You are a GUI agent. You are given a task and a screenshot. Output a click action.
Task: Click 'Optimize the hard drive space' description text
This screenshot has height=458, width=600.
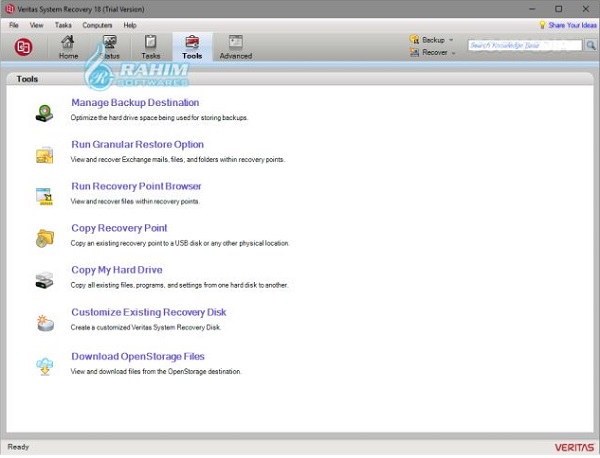pyautogui.click(x=159, y=117)
